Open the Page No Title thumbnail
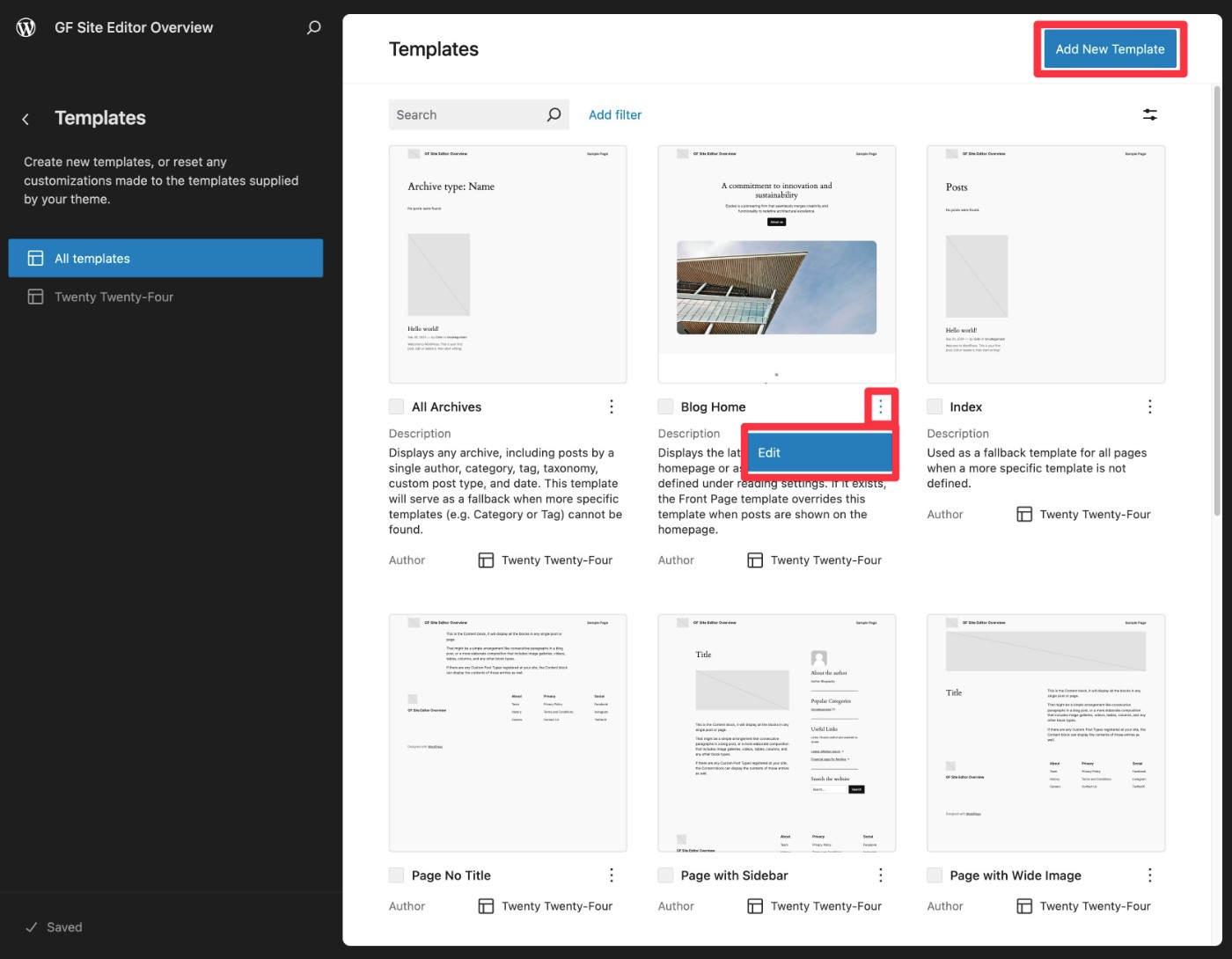The width and height of the screenshot is (1232, 959). coord(508,733)
